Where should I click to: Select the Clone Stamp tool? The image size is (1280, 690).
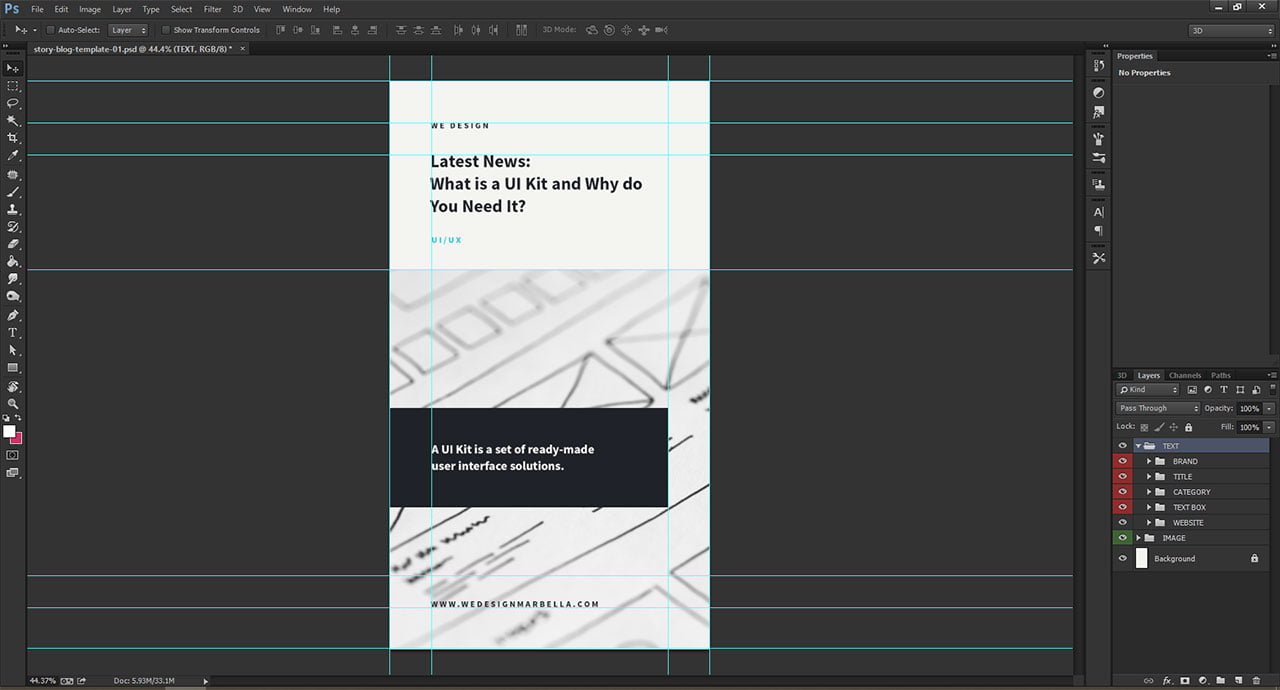13,209
